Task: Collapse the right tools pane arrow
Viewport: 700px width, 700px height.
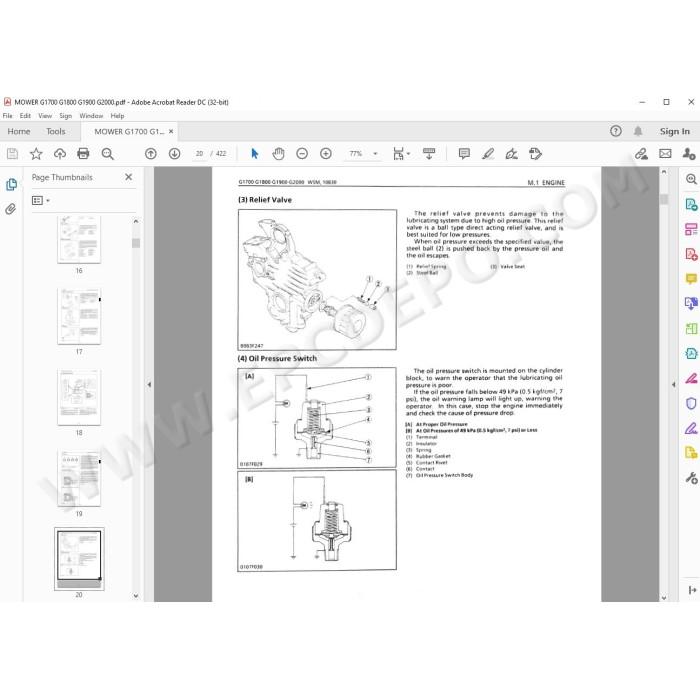Action: 673,384
